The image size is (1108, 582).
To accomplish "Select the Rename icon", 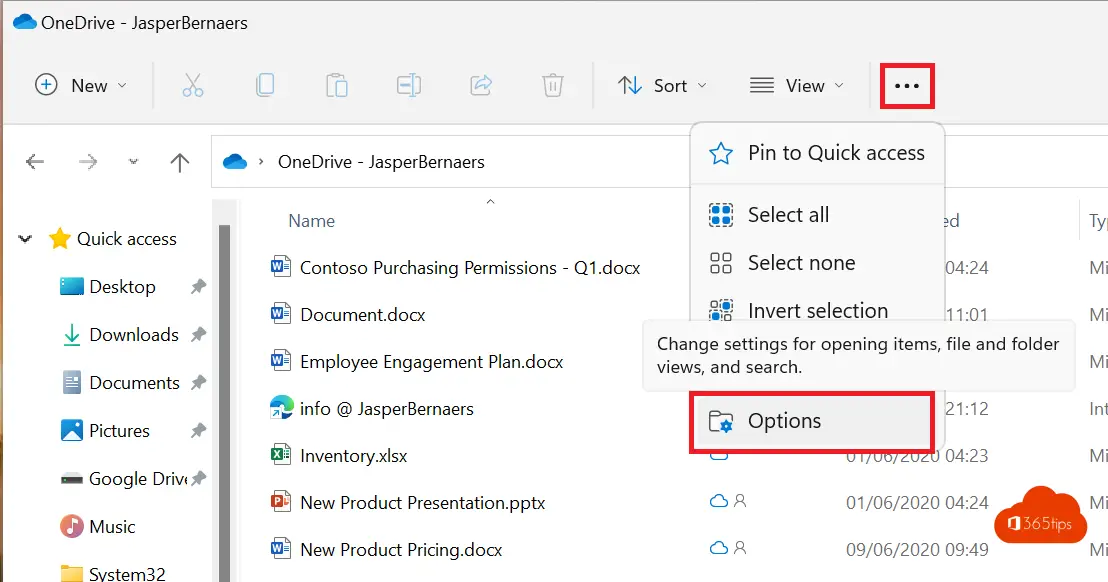I will tap(409, 85).
